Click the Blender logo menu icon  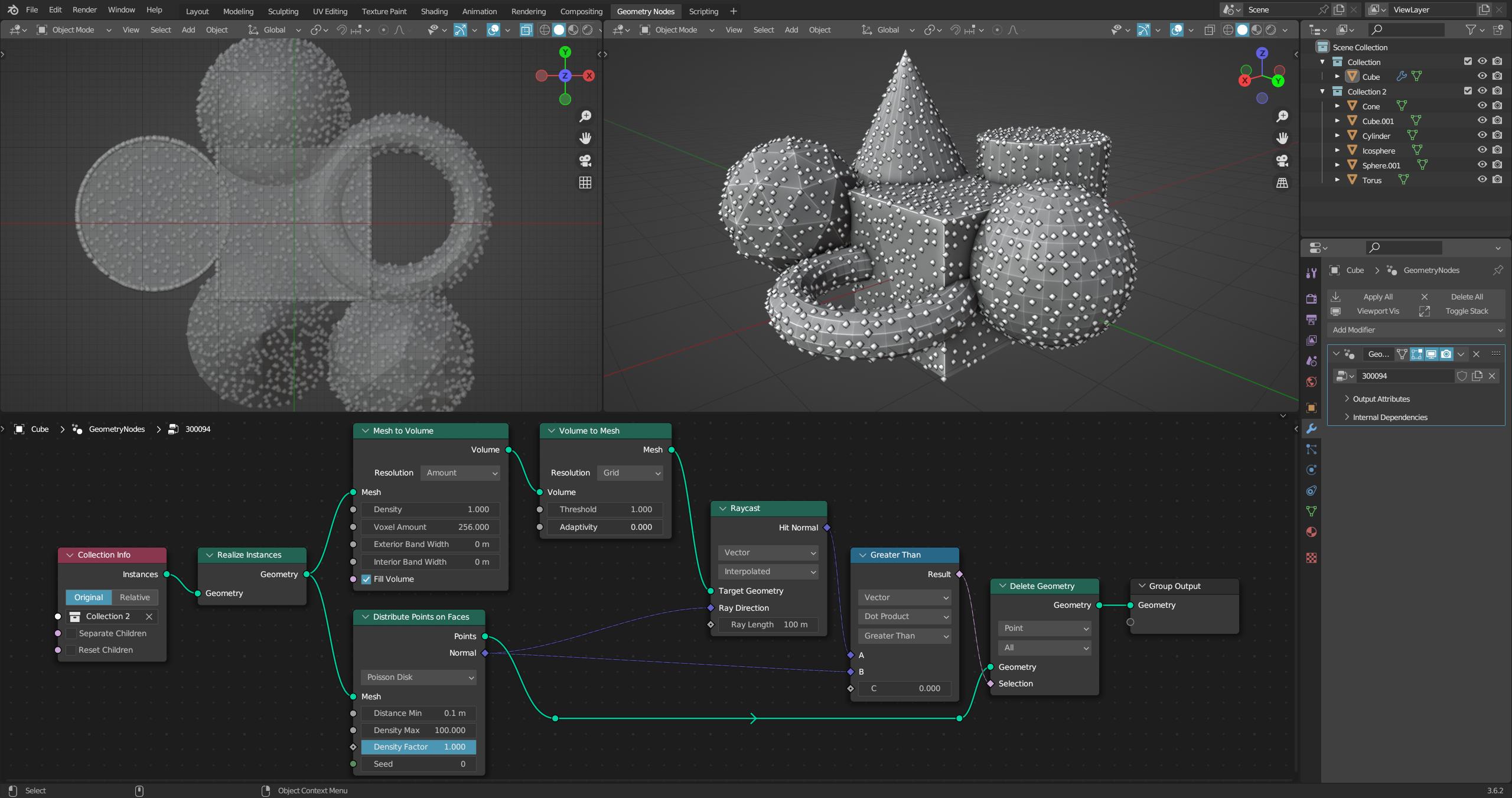[x=12, y=10]
